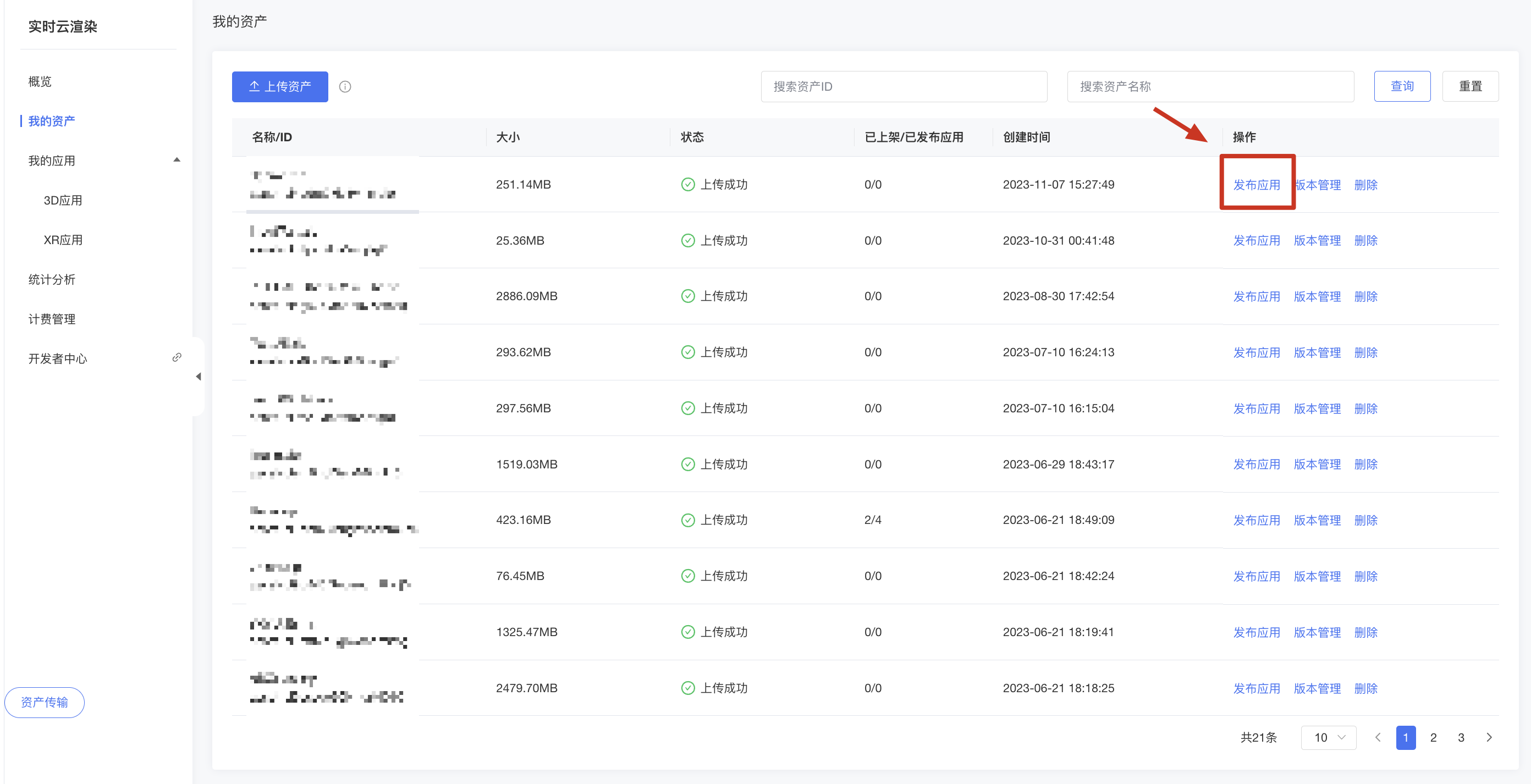
Task: Open 计费管理 in the sidebar
Action: coord(52,319)
